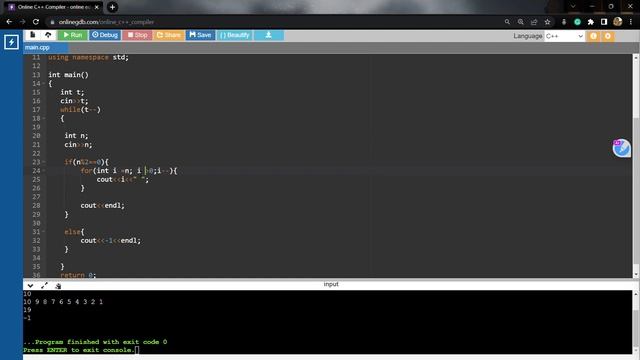Viewport: 640px width, 360px height.
Task: Click the 'return 0;' line
Action: (x=78, y=275)
